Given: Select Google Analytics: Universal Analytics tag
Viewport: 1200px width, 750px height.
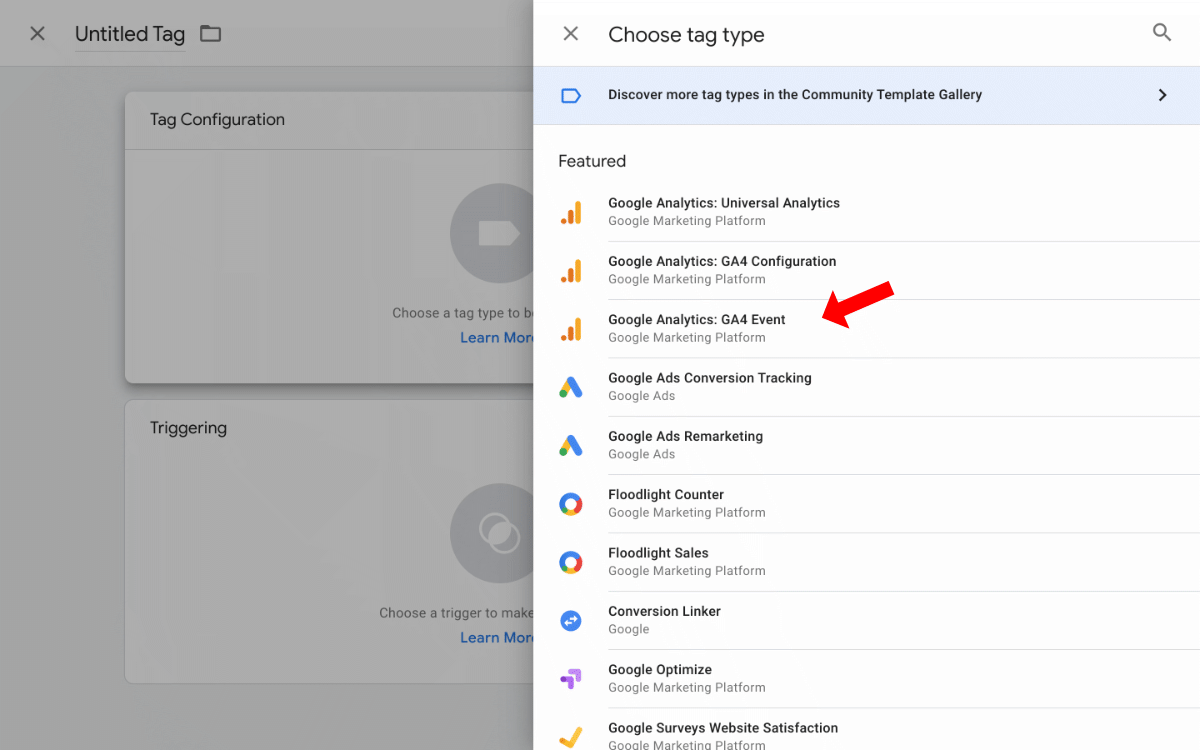Looking at the screenshot, I should [867, 212].
